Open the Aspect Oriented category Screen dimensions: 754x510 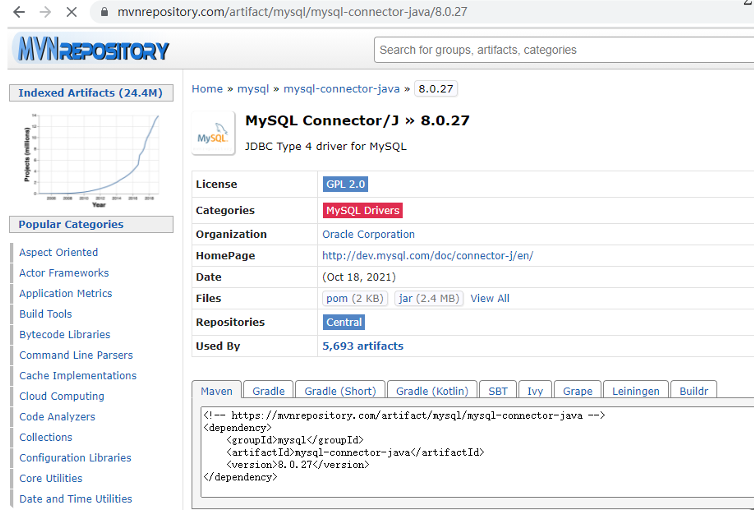pos(58,252)
